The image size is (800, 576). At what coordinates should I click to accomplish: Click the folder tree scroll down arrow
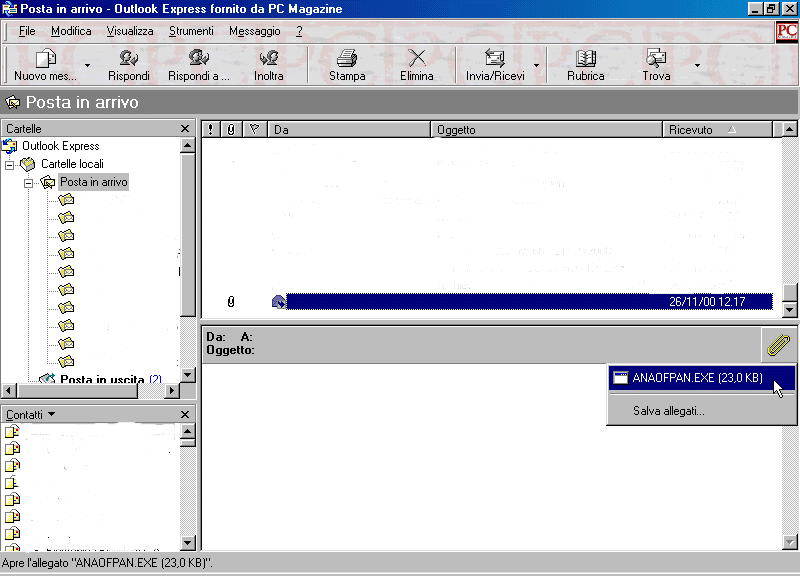(188, 375)
